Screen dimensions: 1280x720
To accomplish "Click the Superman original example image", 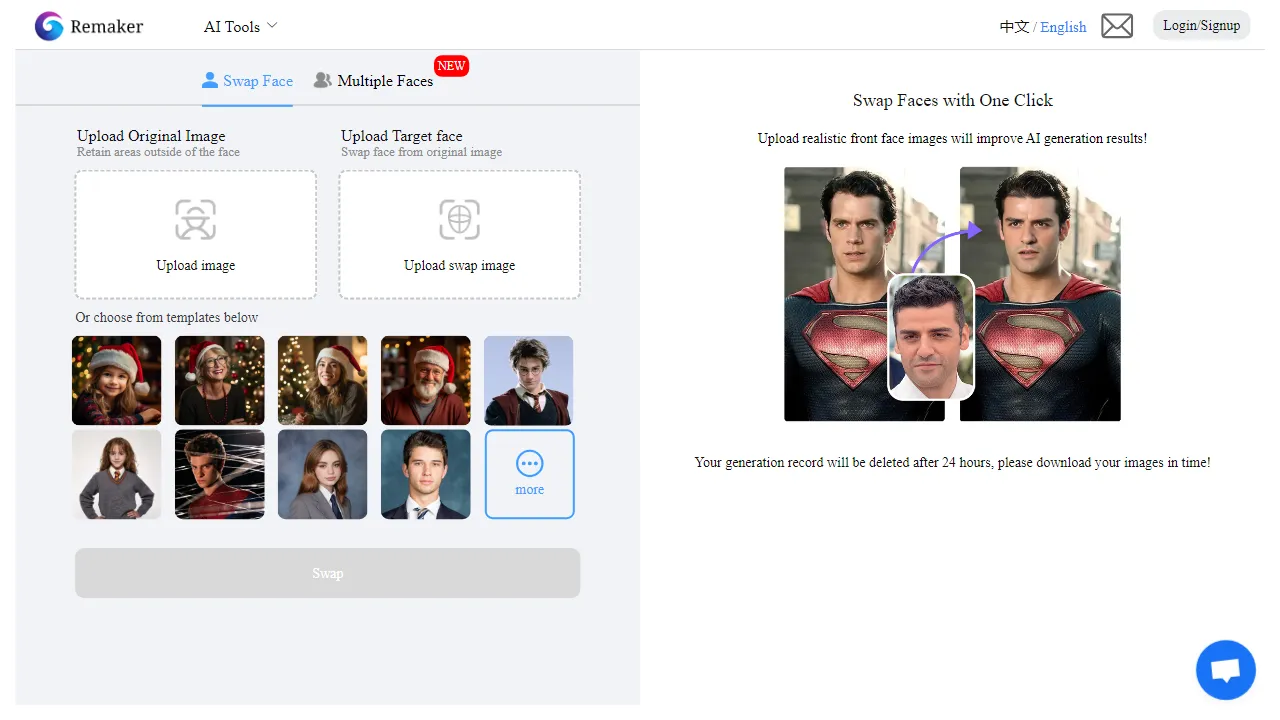I will click(864, 294).
